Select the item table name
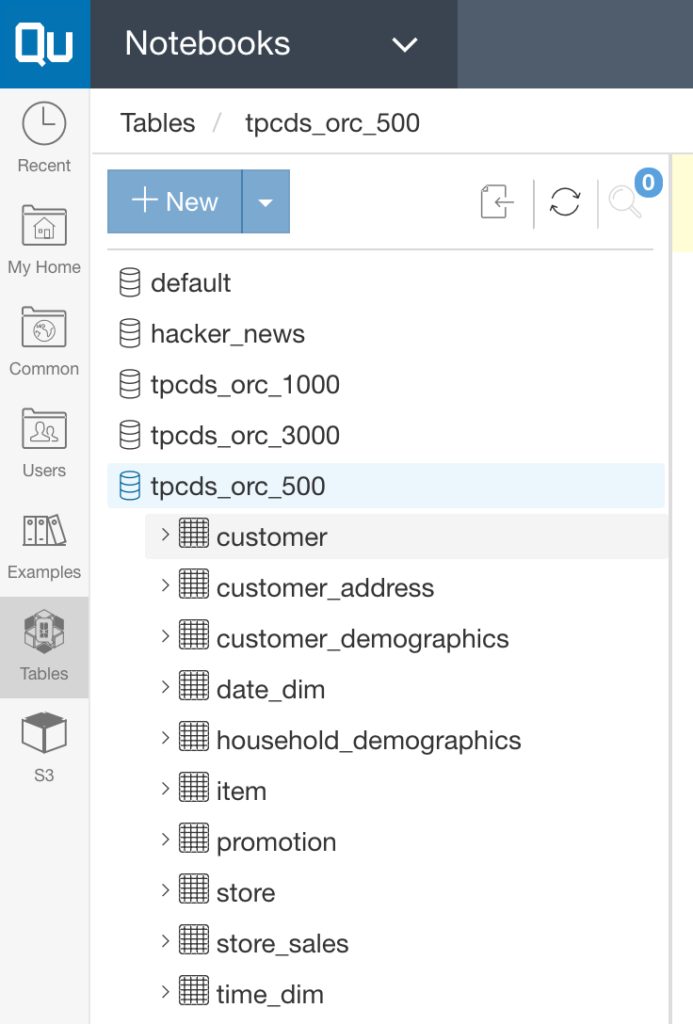Screen dimensions: 693x1024 [242, 792]
